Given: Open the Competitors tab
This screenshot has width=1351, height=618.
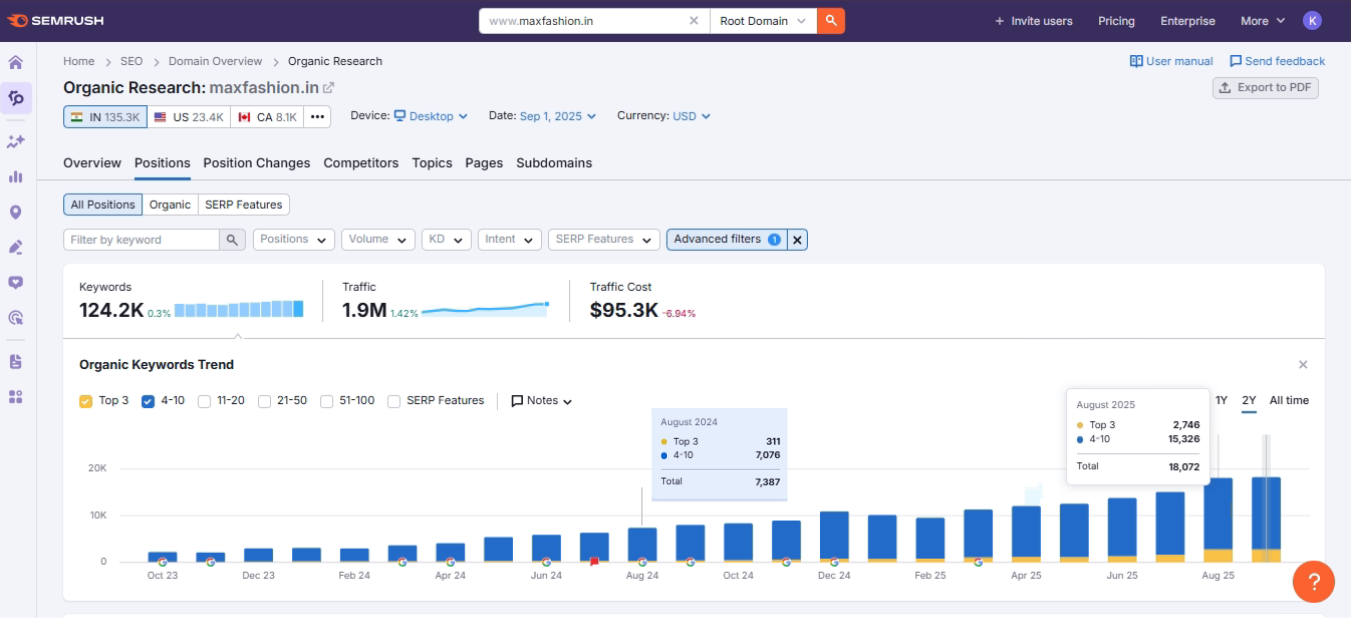Looking at the screenshot, I should [x=361, y=163].
